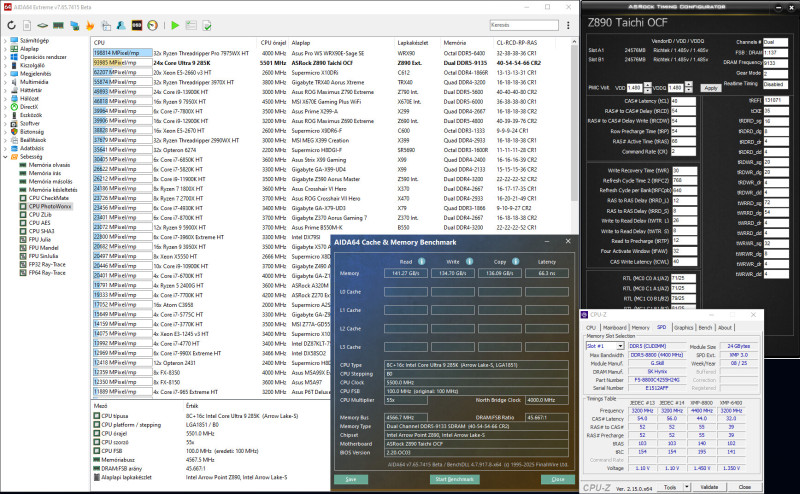Click Tools button in CPU-Z
Image resolution: width=800 pixels, height=494 pixels.
(x=670, y=487)
